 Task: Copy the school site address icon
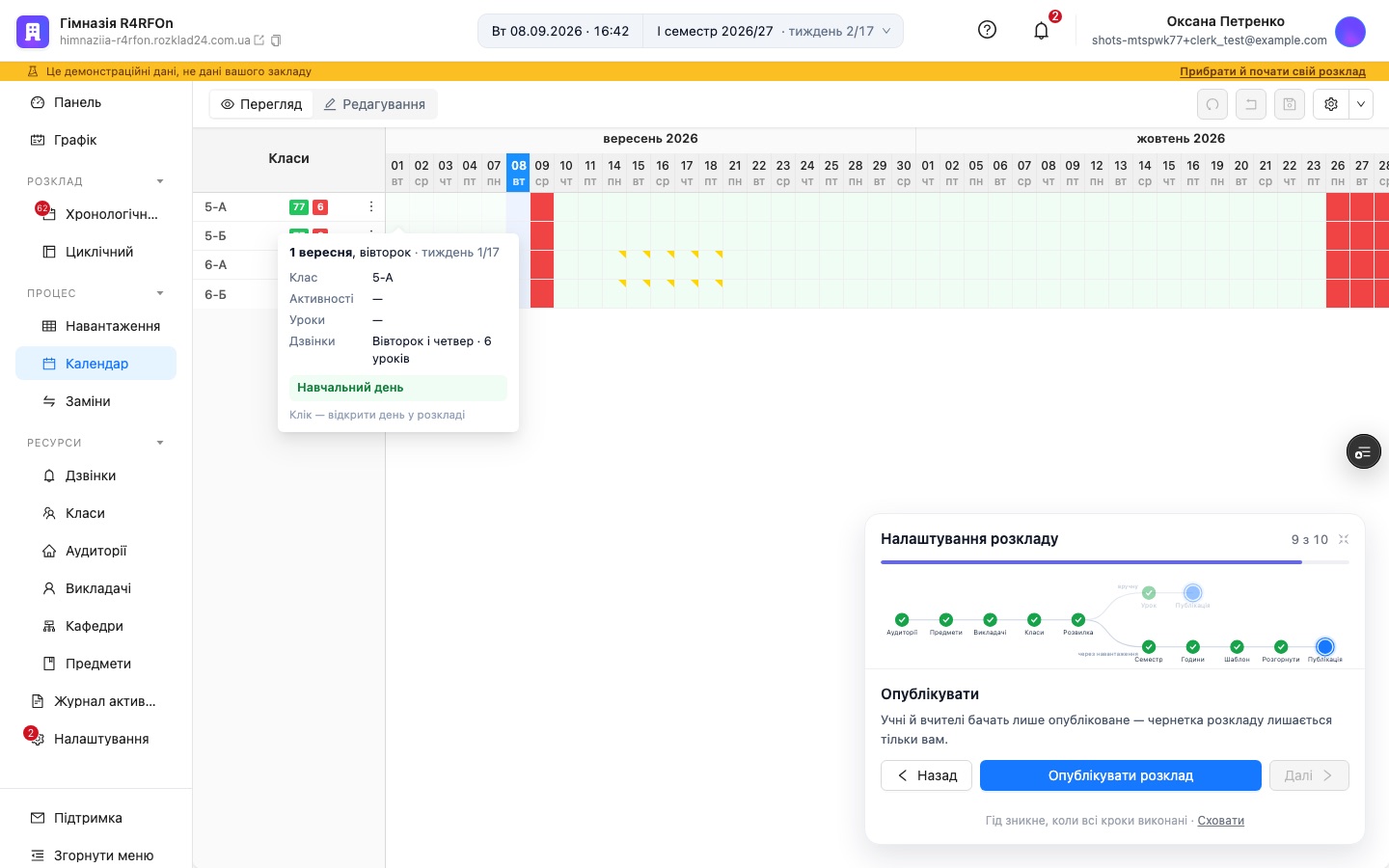coord(276,41)
